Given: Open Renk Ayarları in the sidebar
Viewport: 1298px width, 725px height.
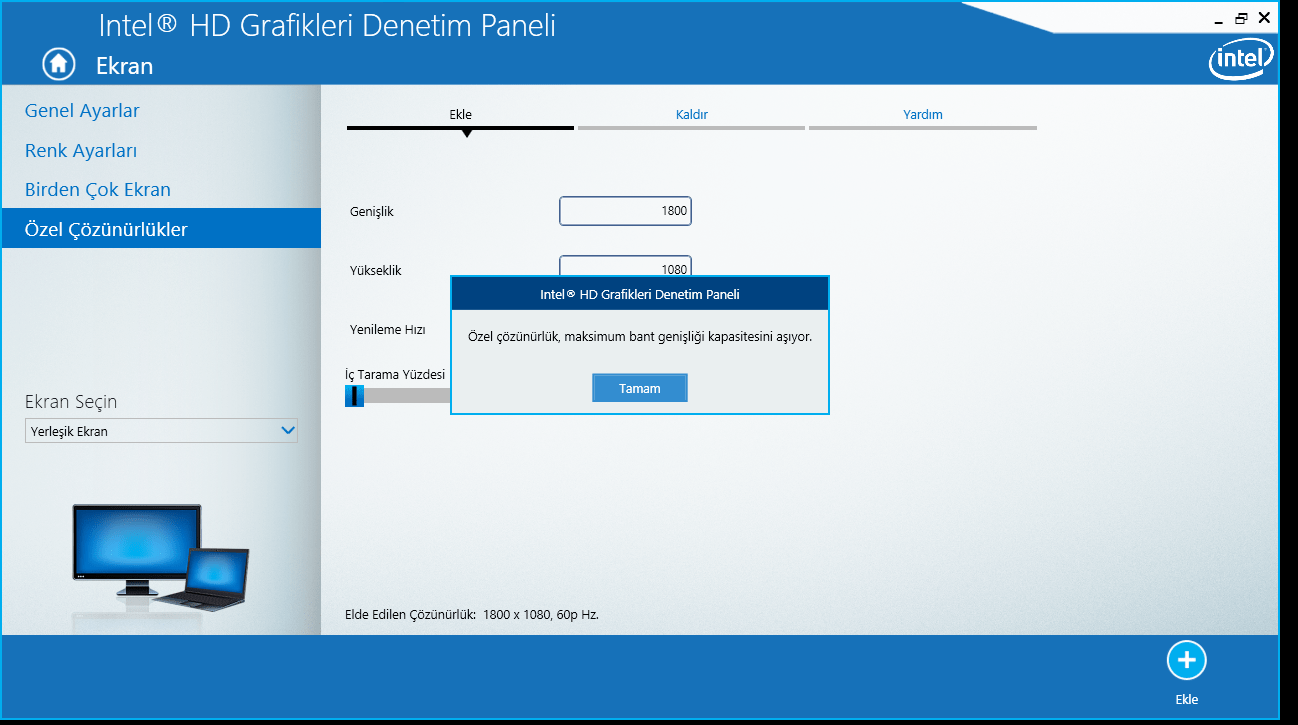Looking at the screenshot, I should click(x=81, y=151).
